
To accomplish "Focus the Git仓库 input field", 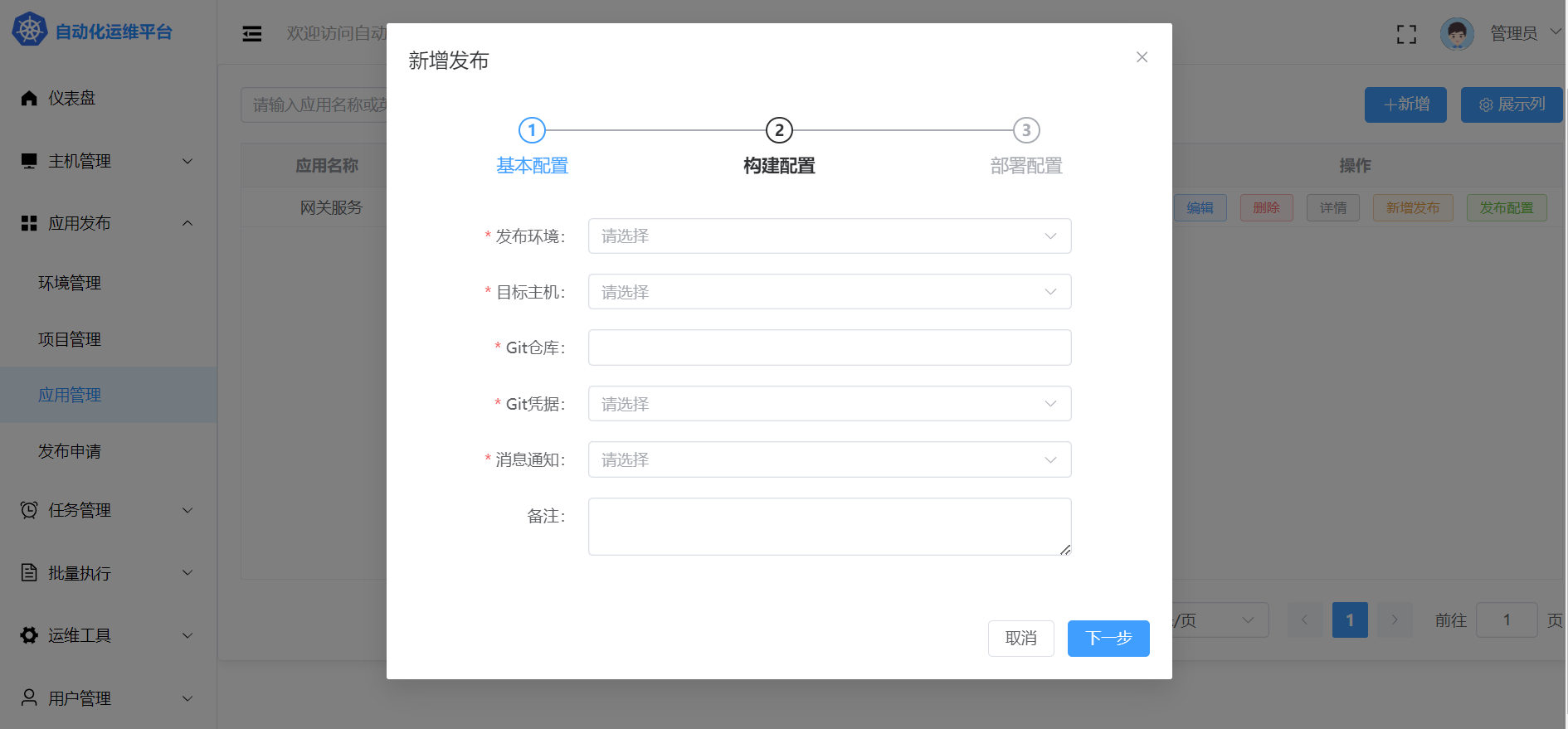I will point(829,347).
